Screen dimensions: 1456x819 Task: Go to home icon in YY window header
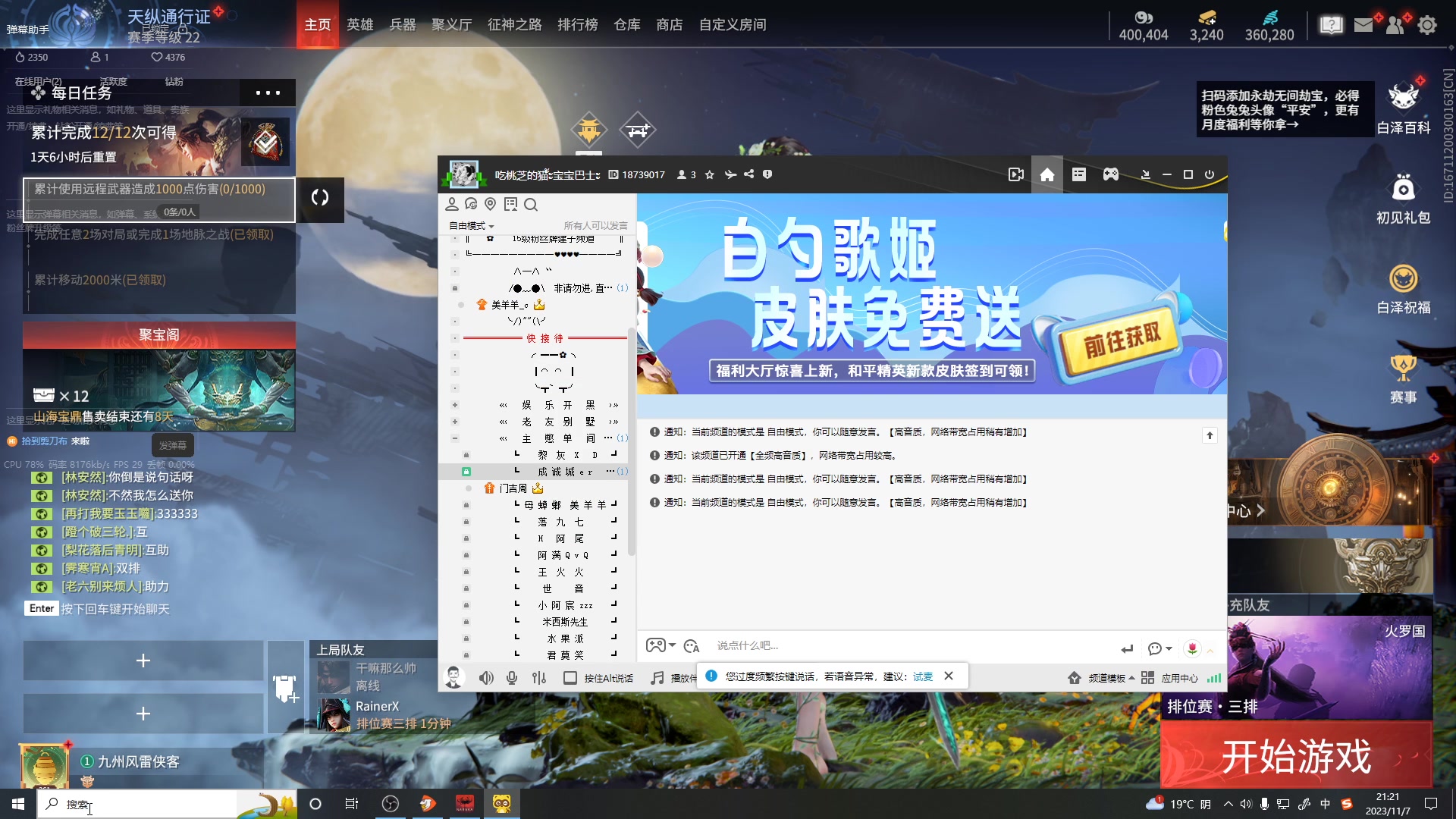(1047, 175)
